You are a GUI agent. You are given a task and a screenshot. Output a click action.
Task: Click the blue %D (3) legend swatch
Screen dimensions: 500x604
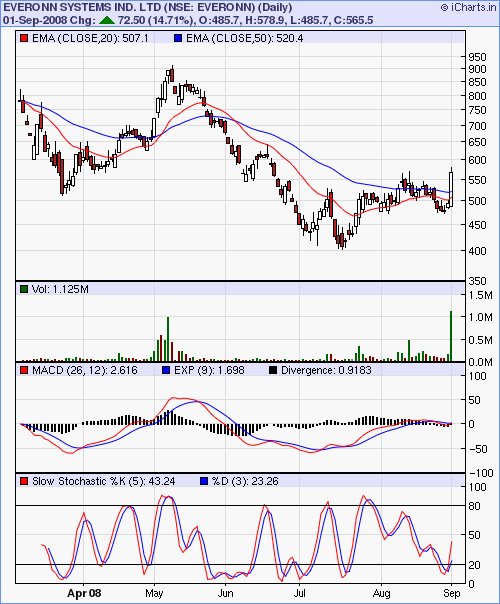(205, 481)
